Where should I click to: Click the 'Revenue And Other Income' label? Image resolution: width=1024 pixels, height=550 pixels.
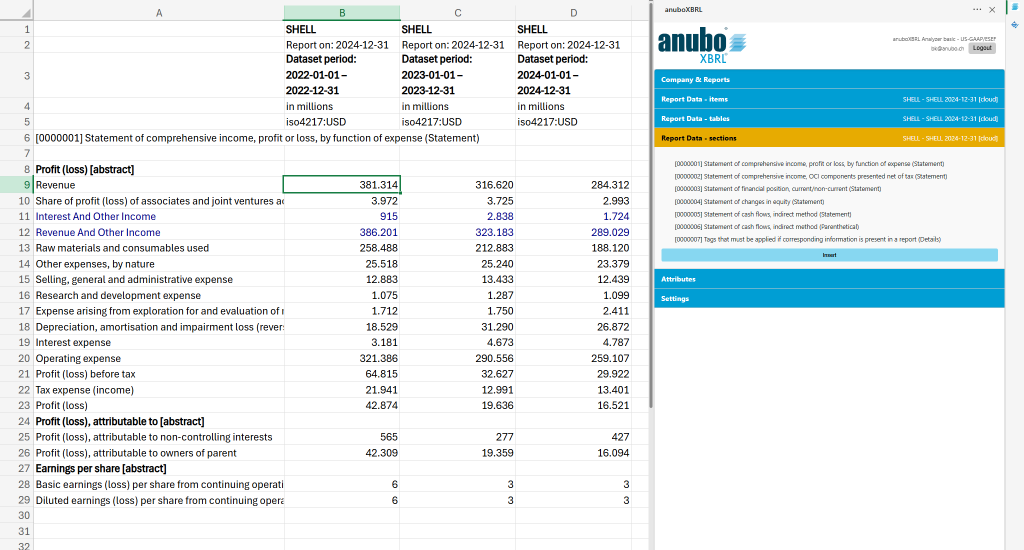159,233
